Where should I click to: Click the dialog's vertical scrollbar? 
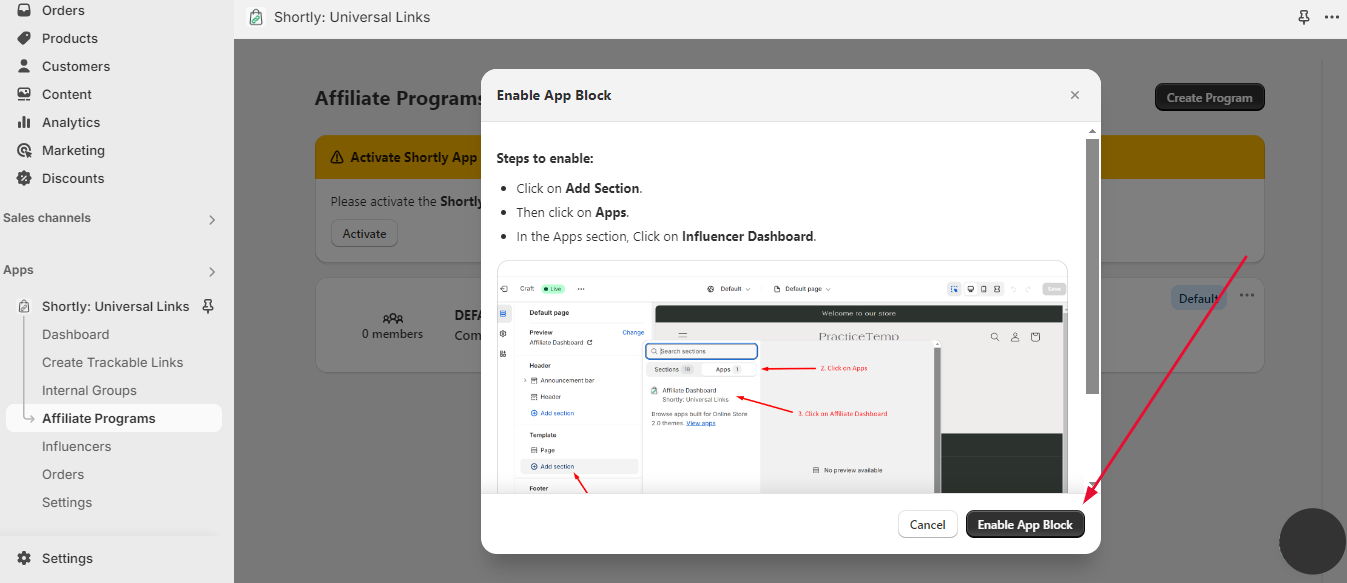(x=1092, y=265)
